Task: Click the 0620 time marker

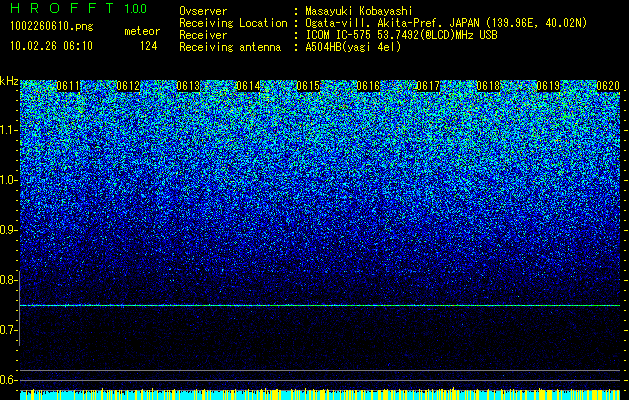Action: tap(608, 86)
